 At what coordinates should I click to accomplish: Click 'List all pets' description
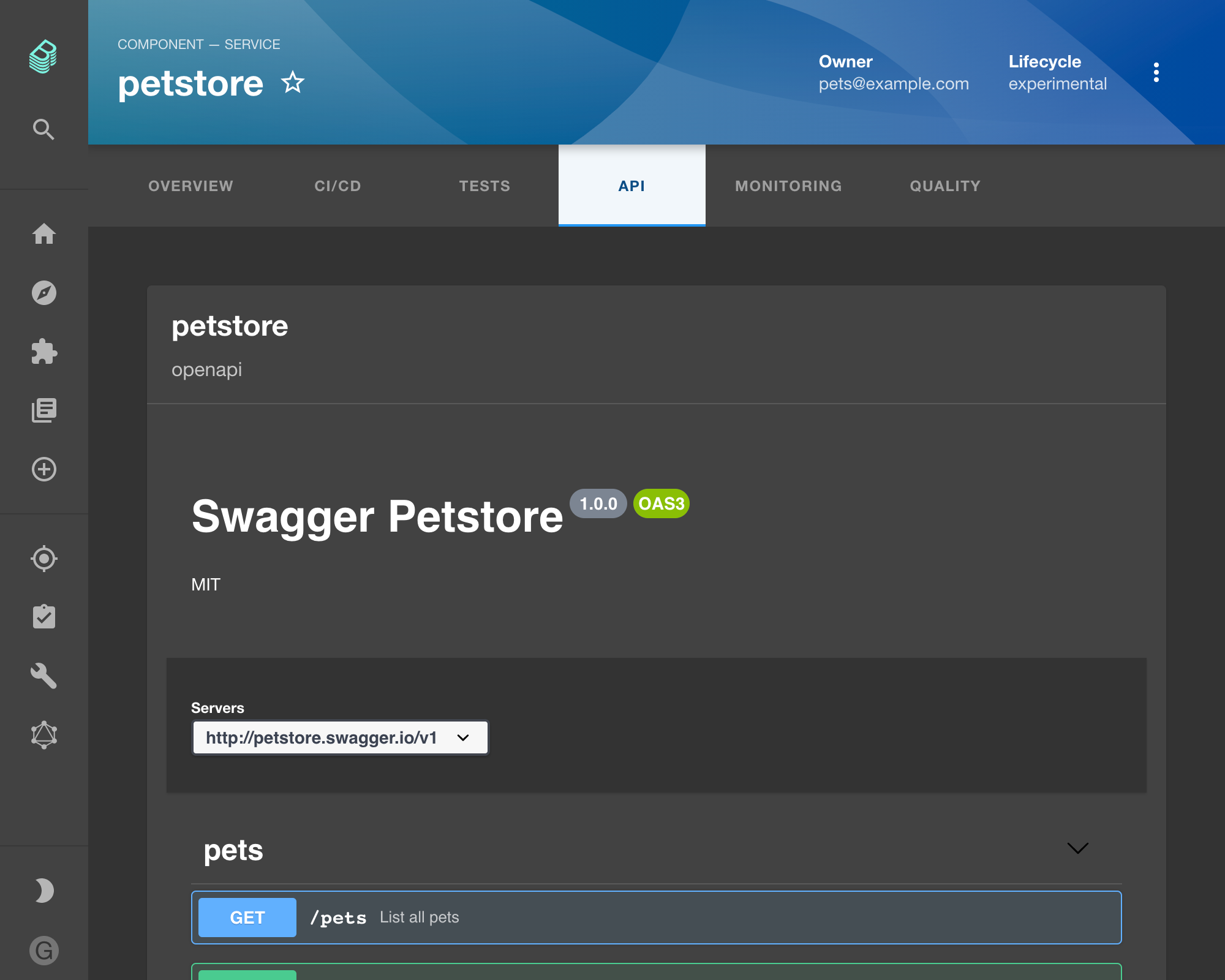point(420,917)
